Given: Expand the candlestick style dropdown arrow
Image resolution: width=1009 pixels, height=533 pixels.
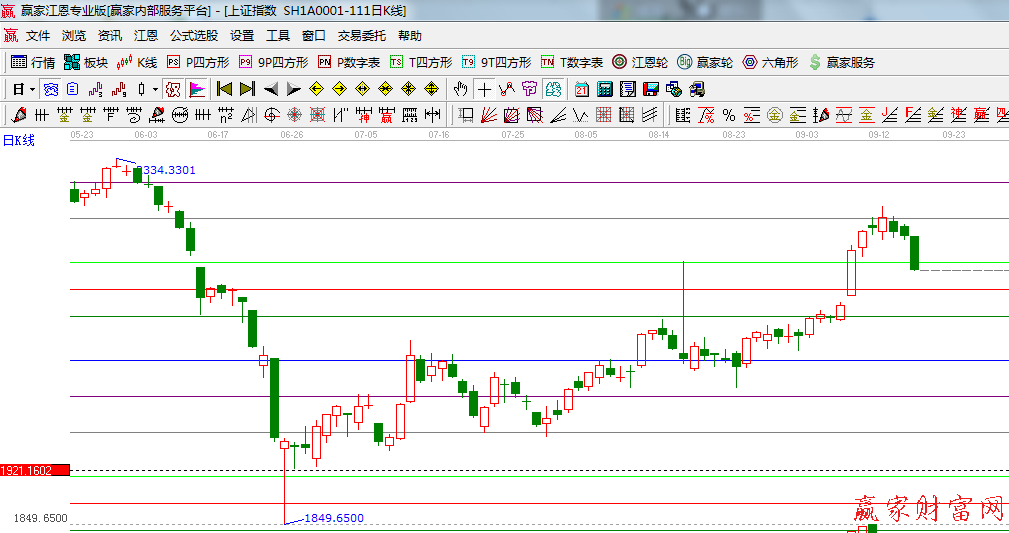Looking at the screenshot, I should pos(155,89).
